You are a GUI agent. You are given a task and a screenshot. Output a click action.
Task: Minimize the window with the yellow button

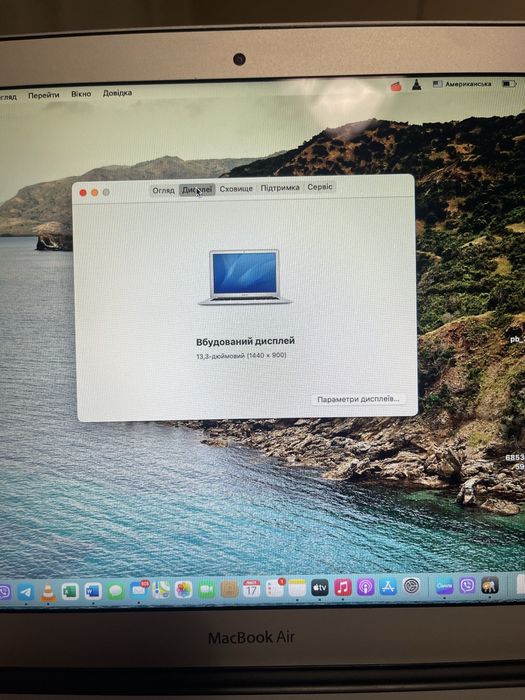(95, 192)
